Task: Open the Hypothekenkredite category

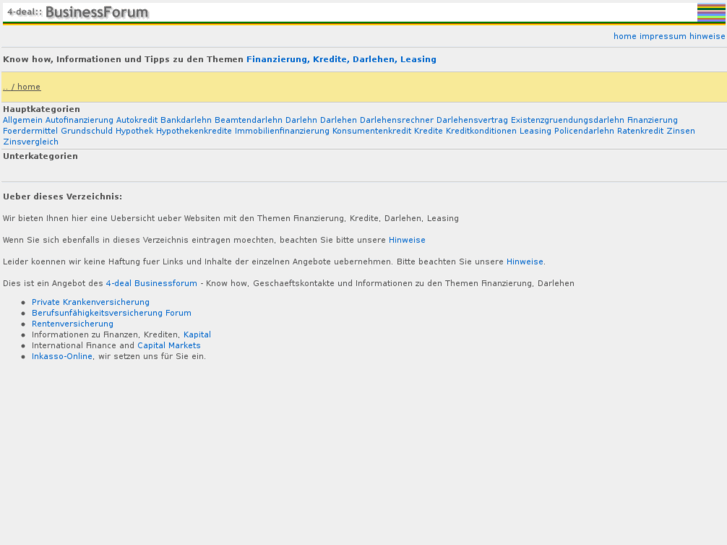Action: click(194, 131)
